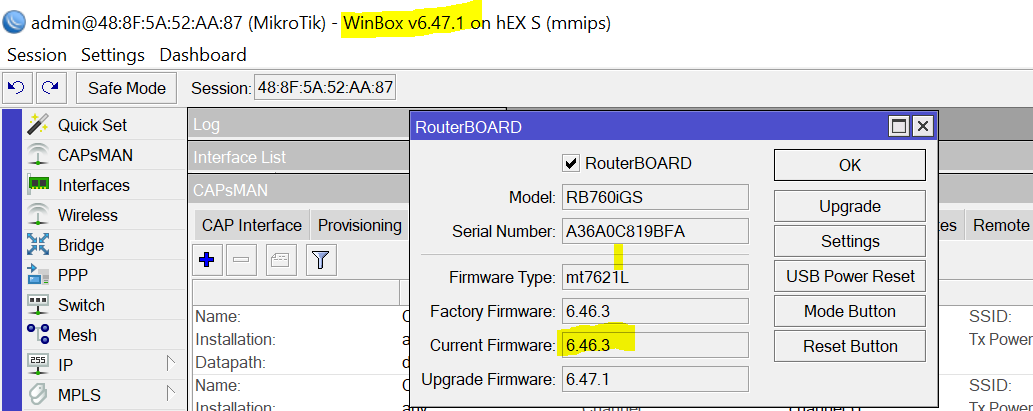Click the Bridge arrows icon

tap(38, 245)
